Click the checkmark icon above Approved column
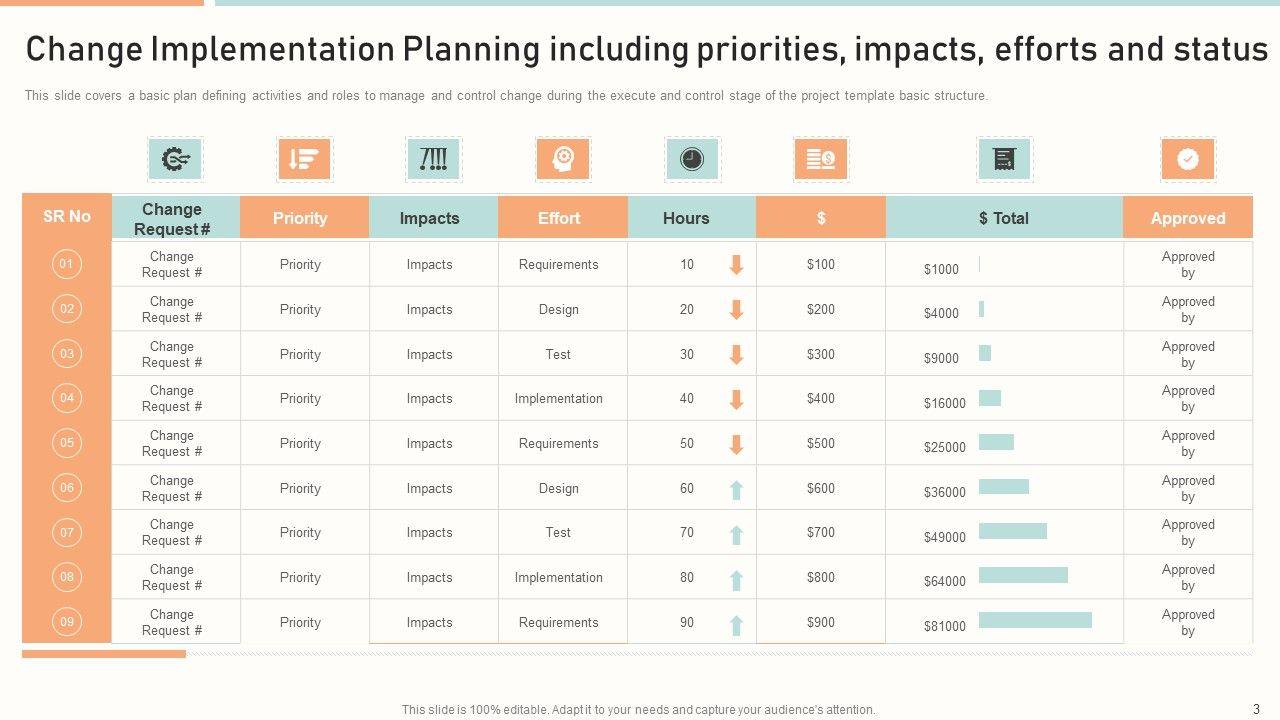This screenshot has width=1280, height=720. [x=1188, y=159]
